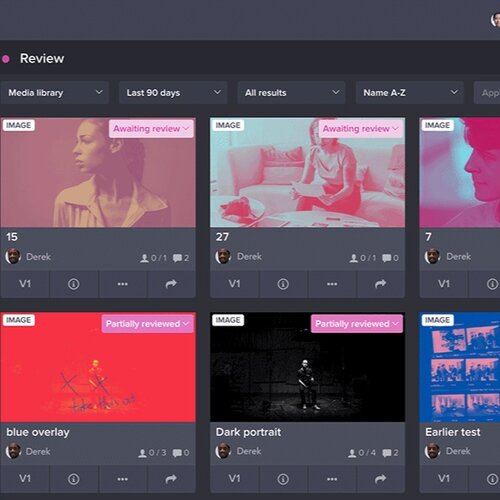Open more options for blue overlay
This screenshot has width=500, height=500.
point(123,479)
